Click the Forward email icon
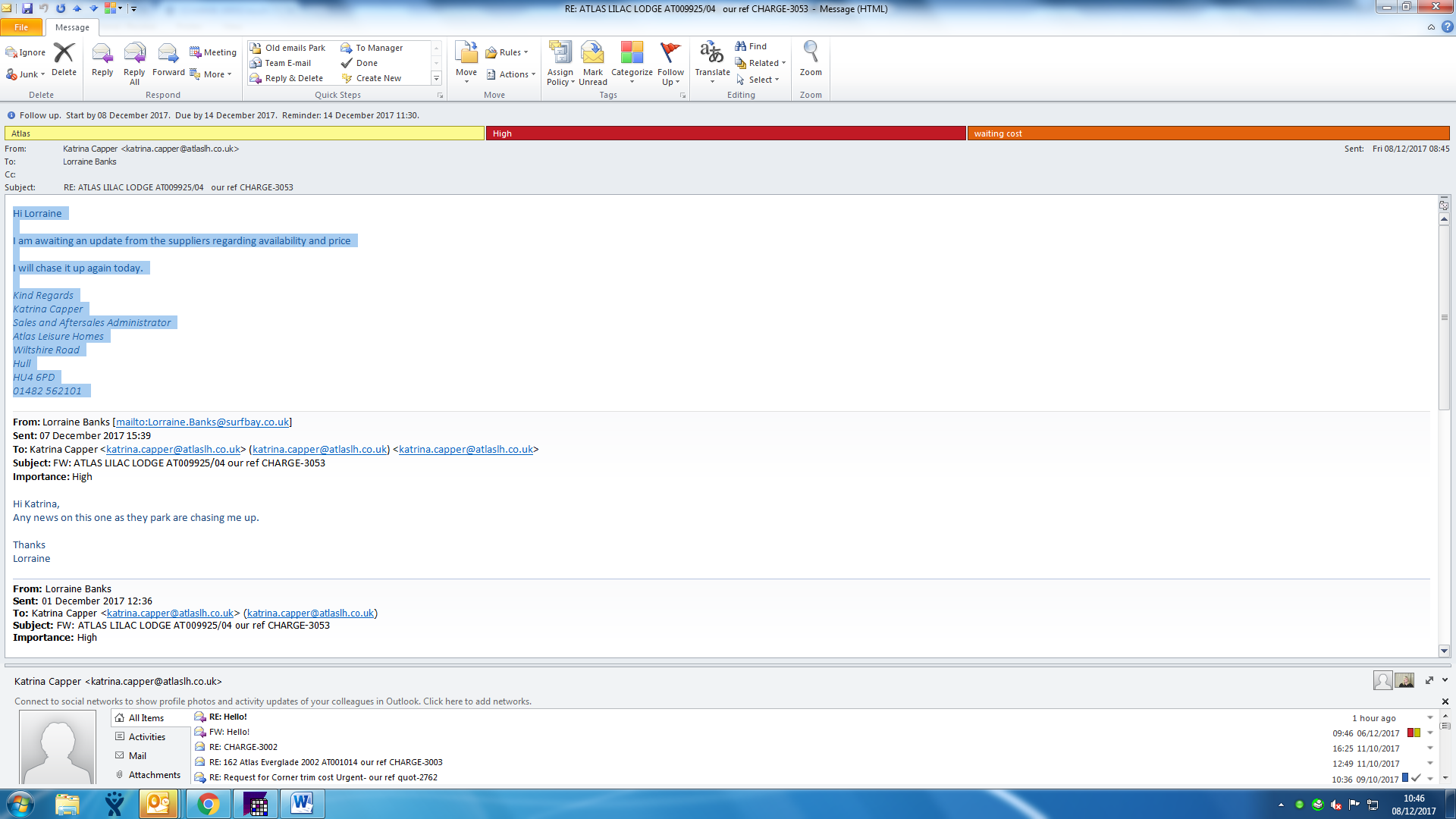The height and width of the screenshot is (819, 1456). click(x=168, y=55)
